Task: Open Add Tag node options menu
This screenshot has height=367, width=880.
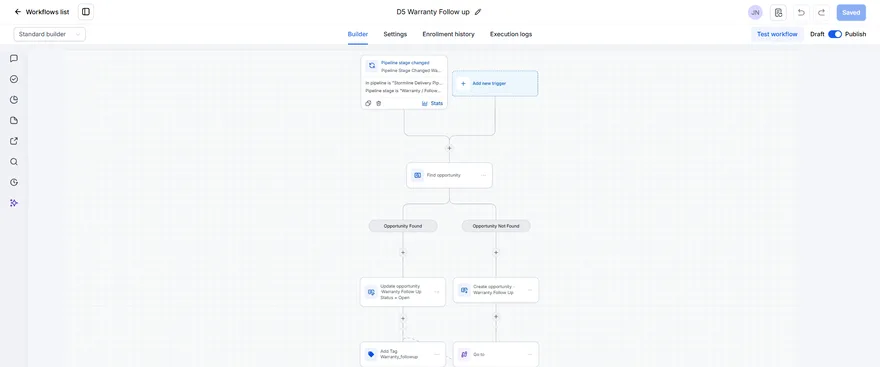Action: [437, 354]
